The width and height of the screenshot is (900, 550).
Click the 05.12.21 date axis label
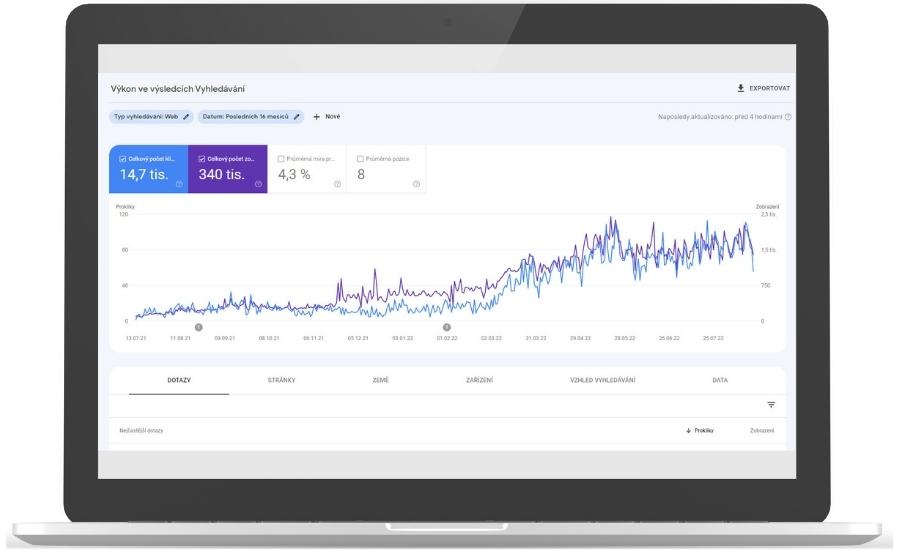coord(358,338)
